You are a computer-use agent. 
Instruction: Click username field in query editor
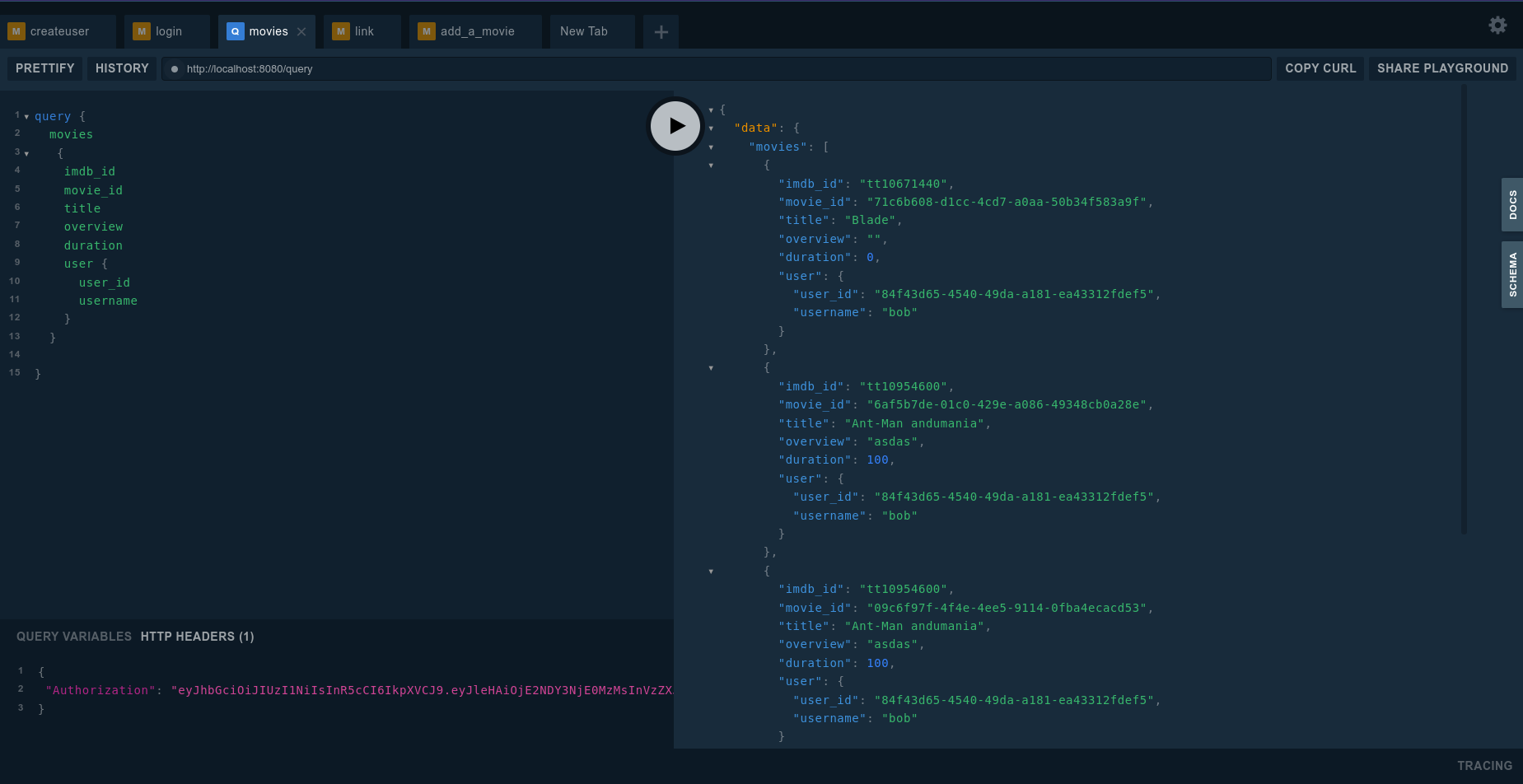pos(108,301)
